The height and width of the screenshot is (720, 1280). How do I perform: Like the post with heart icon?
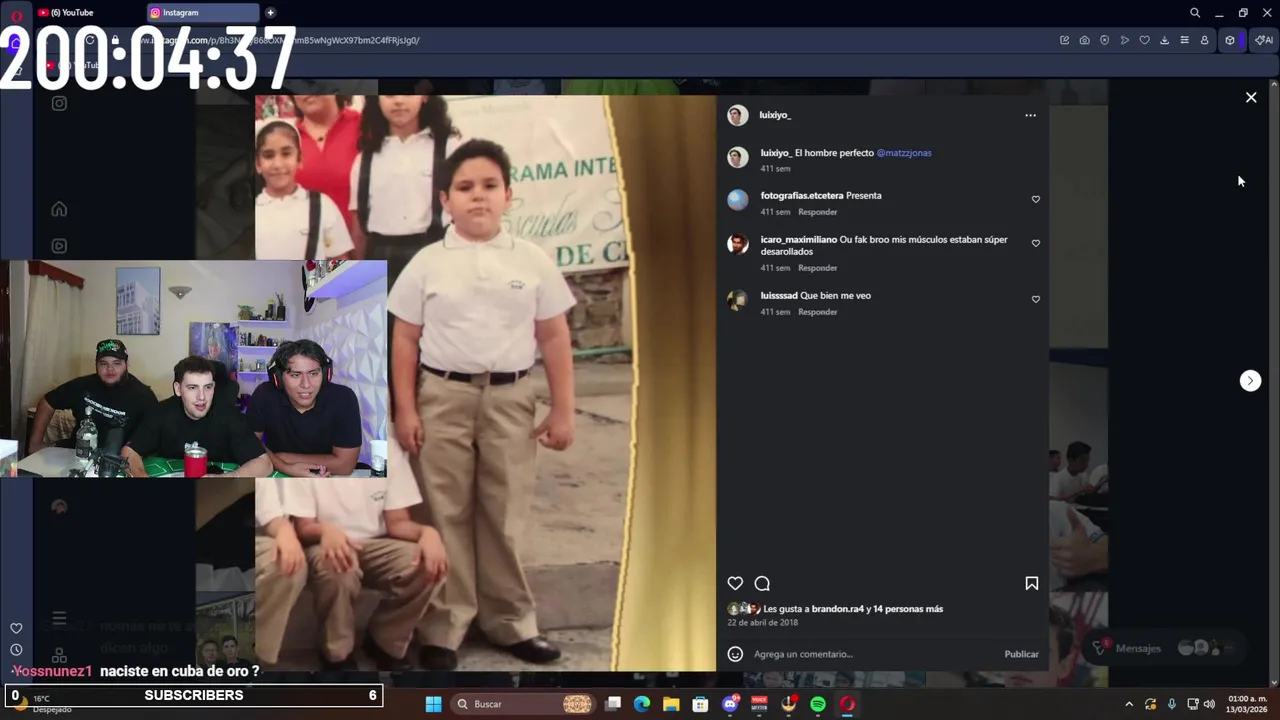(735, 583)
